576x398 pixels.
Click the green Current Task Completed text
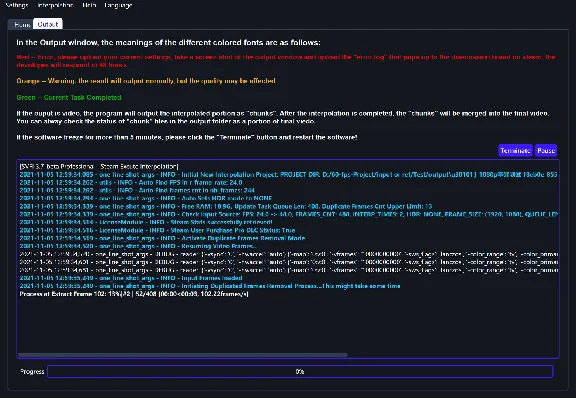click(x=69, y=97)
